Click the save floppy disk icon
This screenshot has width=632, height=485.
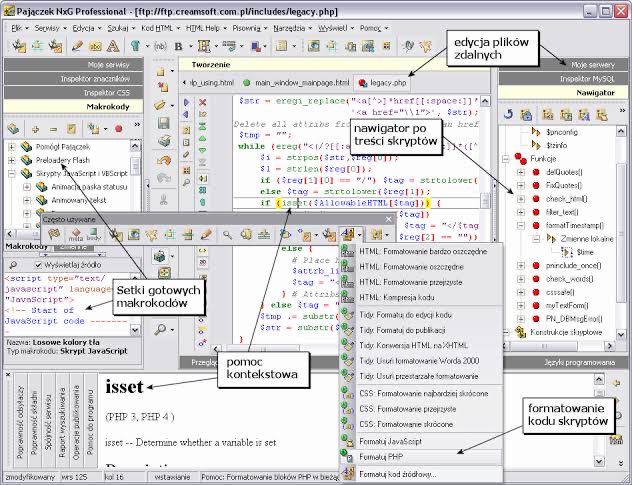163,123
